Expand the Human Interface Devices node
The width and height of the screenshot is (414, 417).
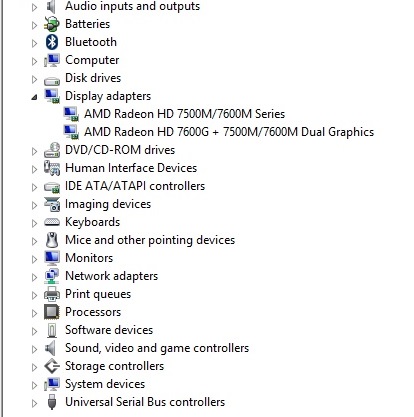pyautogui.click(x=34, y=169)
